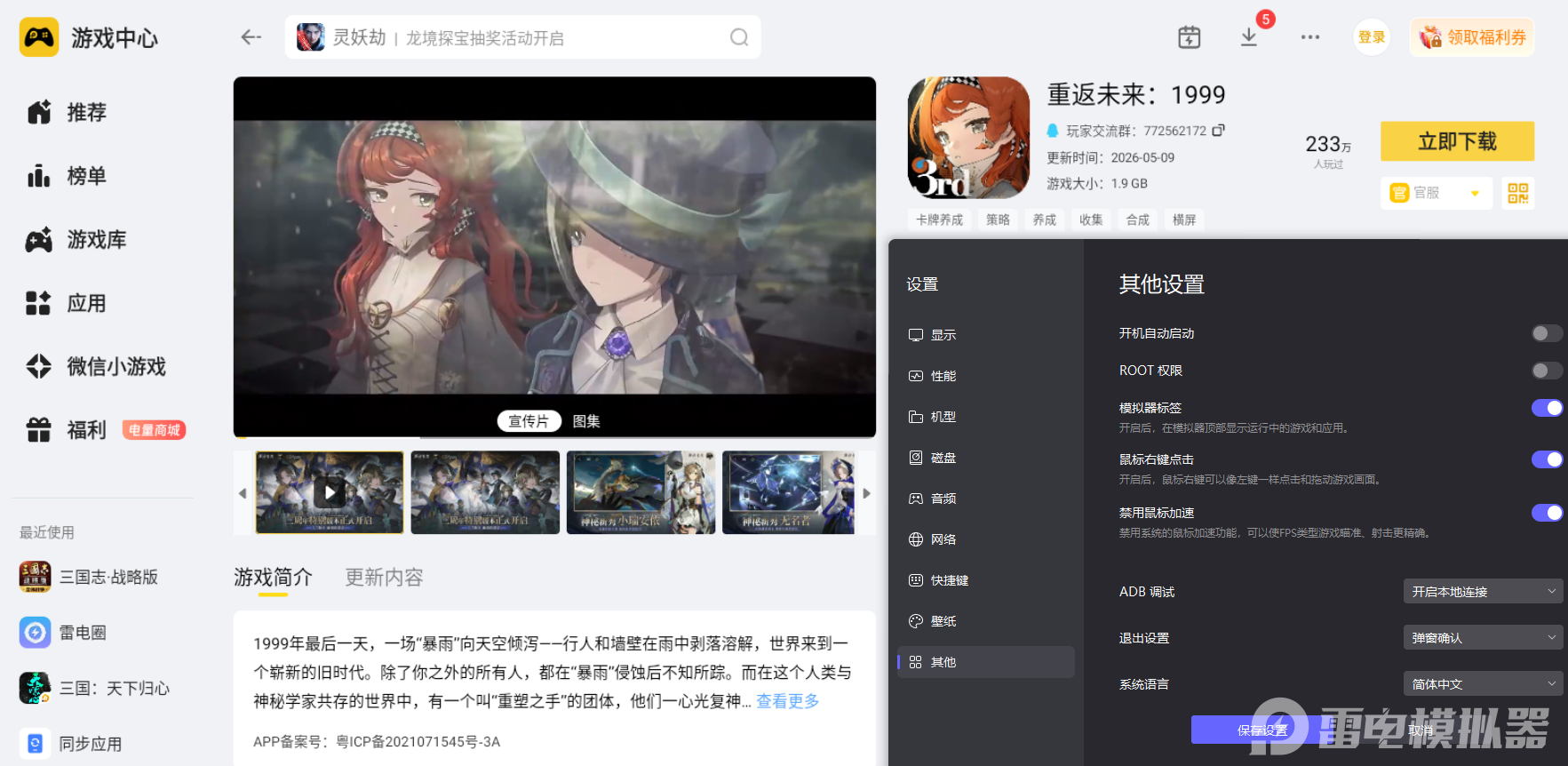
Task: Open the 应用 apps section
Action: [x=67, y=304]
